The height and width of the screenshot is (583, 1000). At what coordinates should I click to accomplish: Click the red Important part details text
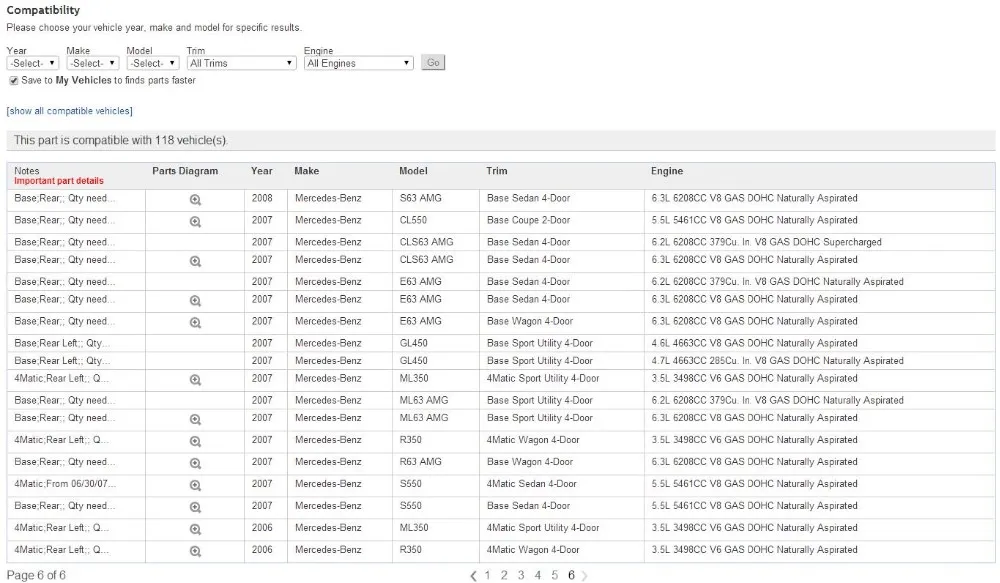coord(59,181)
